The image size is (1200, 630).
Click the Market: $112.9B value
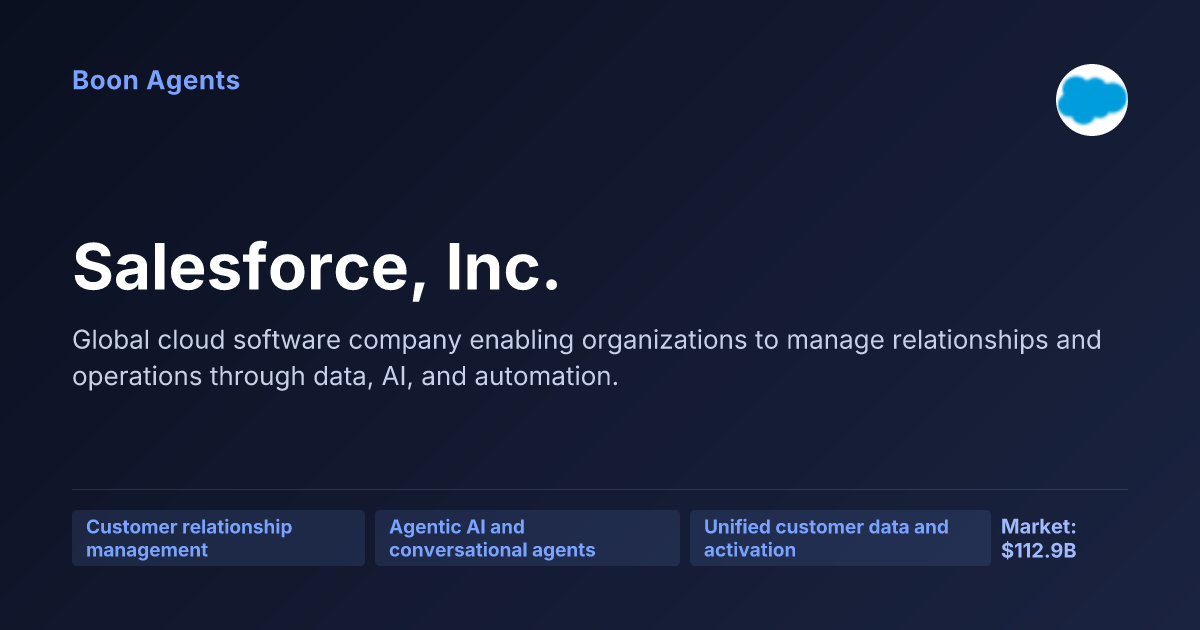(x=1039, y=538)
